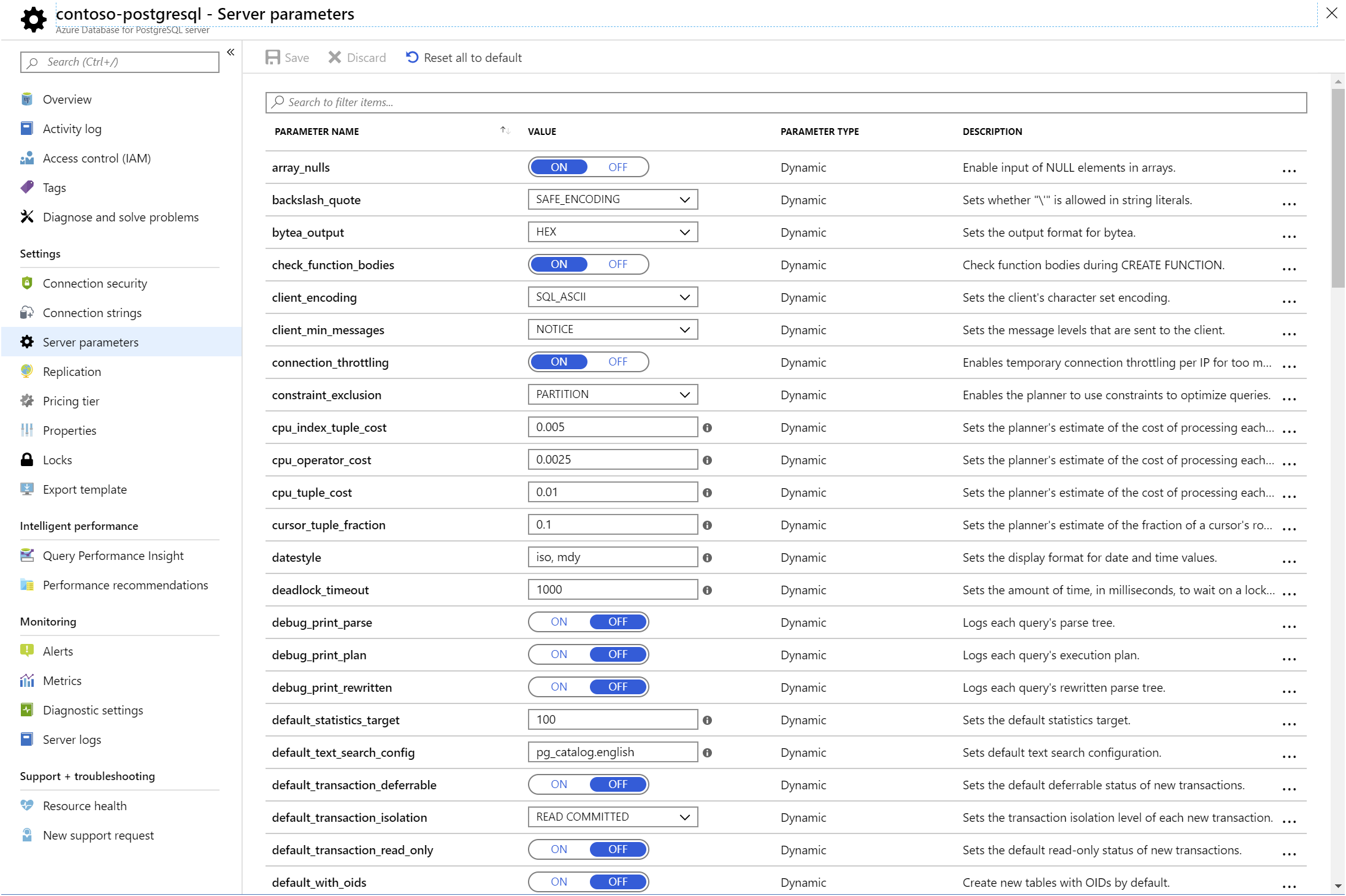Go to Query Performance Insight

(113, 556)
